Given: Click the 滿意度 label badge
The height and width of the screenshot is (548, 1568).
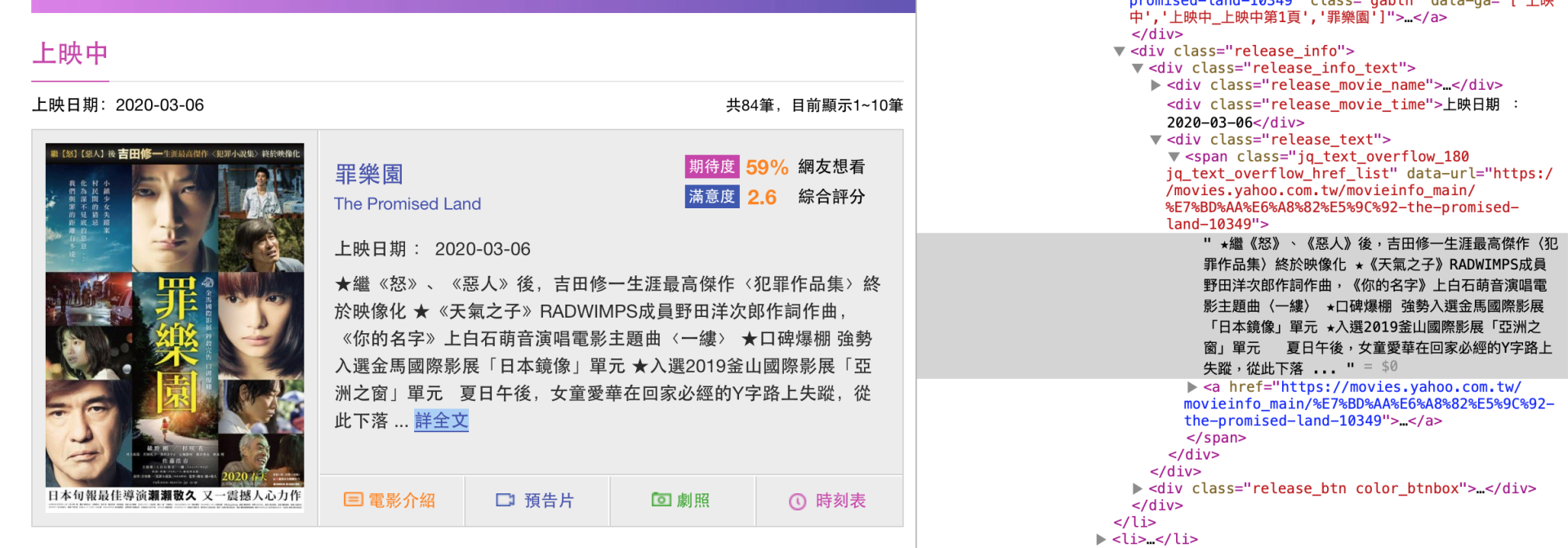Looking at the screenshot, I should (x=712, y=197).
